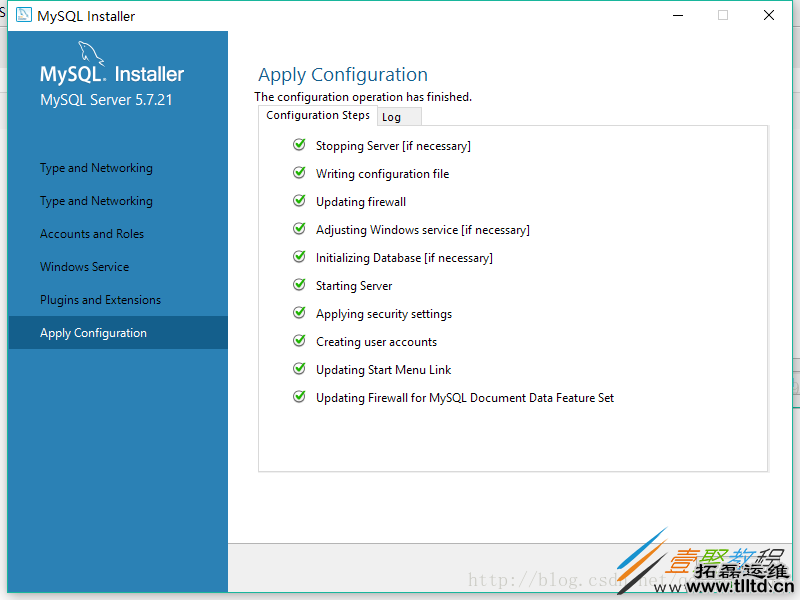Click the checkmark next to "Initializing Database"
800x600 pixels.
[x=299, y=257]
